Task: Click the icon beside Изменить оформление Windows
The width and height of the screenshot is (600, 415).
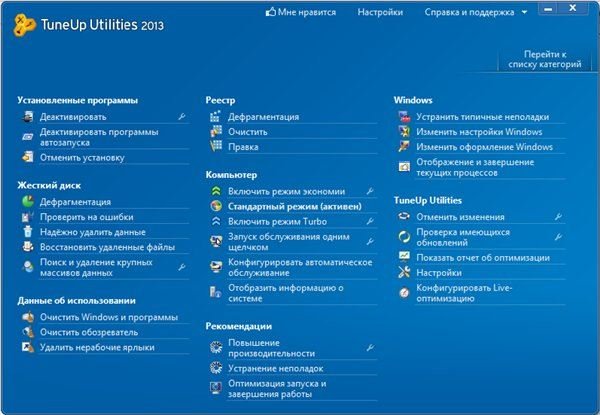Action: pos(404,146)
